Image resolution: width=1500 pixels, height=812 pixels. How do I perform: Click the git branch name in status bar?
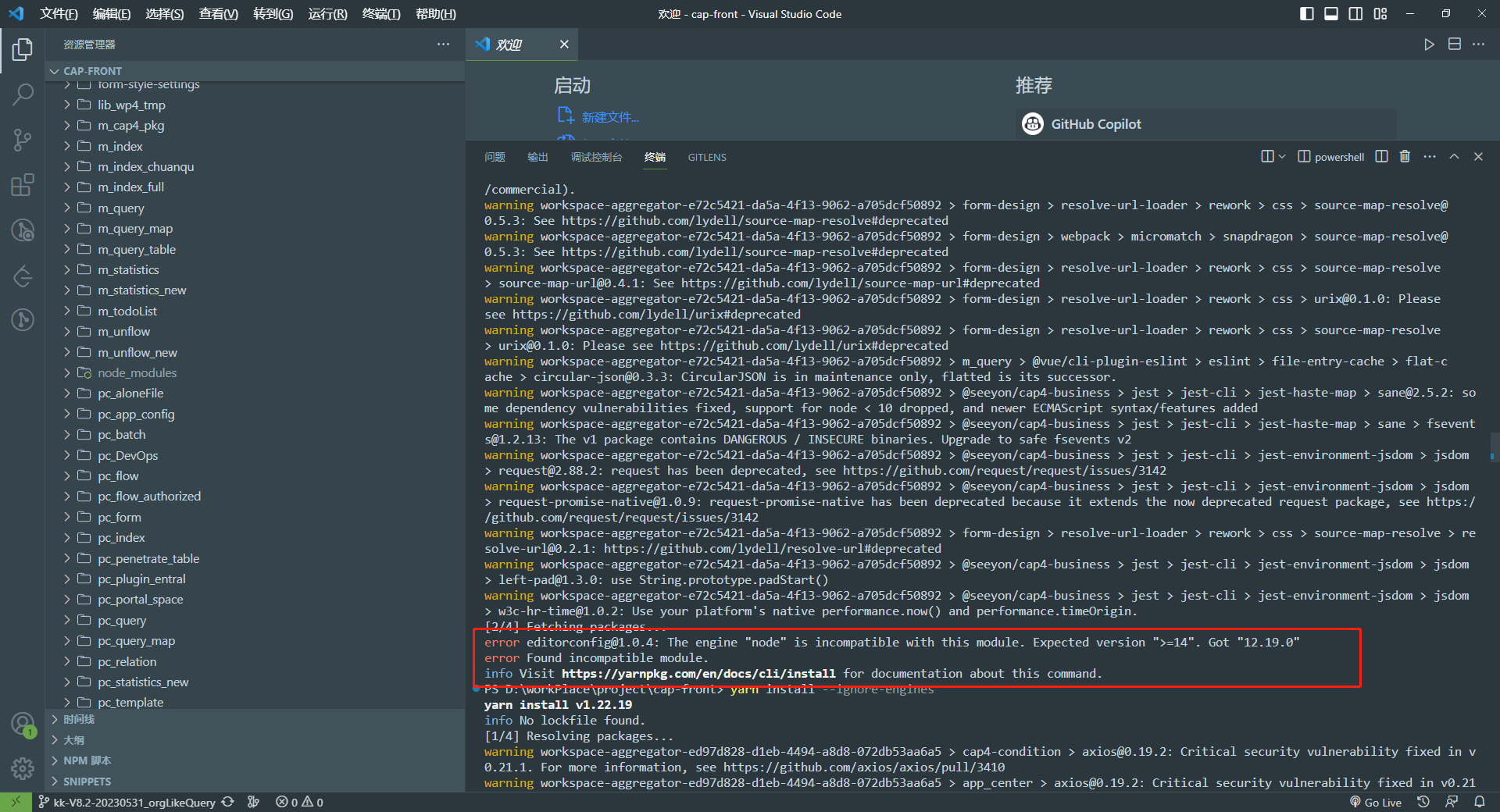[x=134, y=802]
